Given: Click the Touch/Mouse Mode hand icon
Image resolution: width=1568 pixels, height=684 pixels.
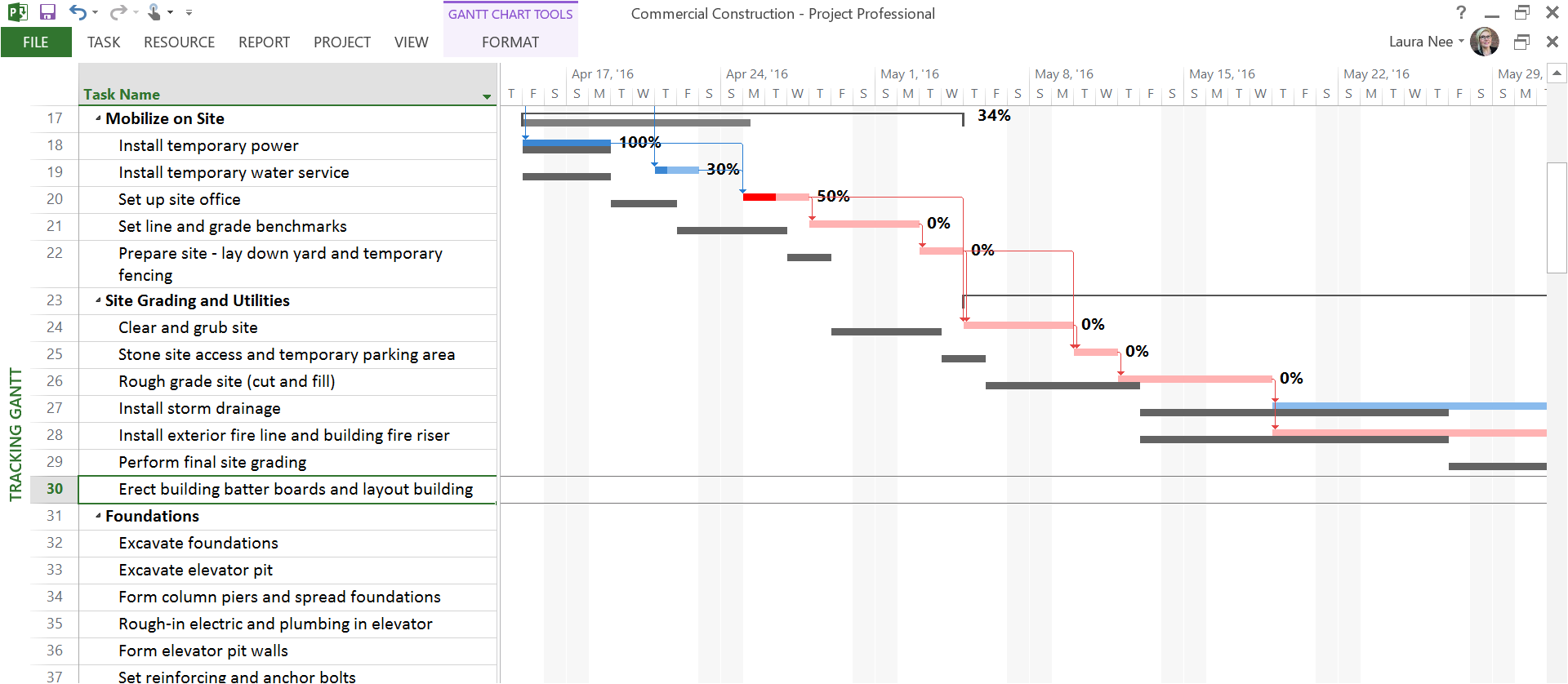Looking at the screenshot, I should (x=154, y=12).
